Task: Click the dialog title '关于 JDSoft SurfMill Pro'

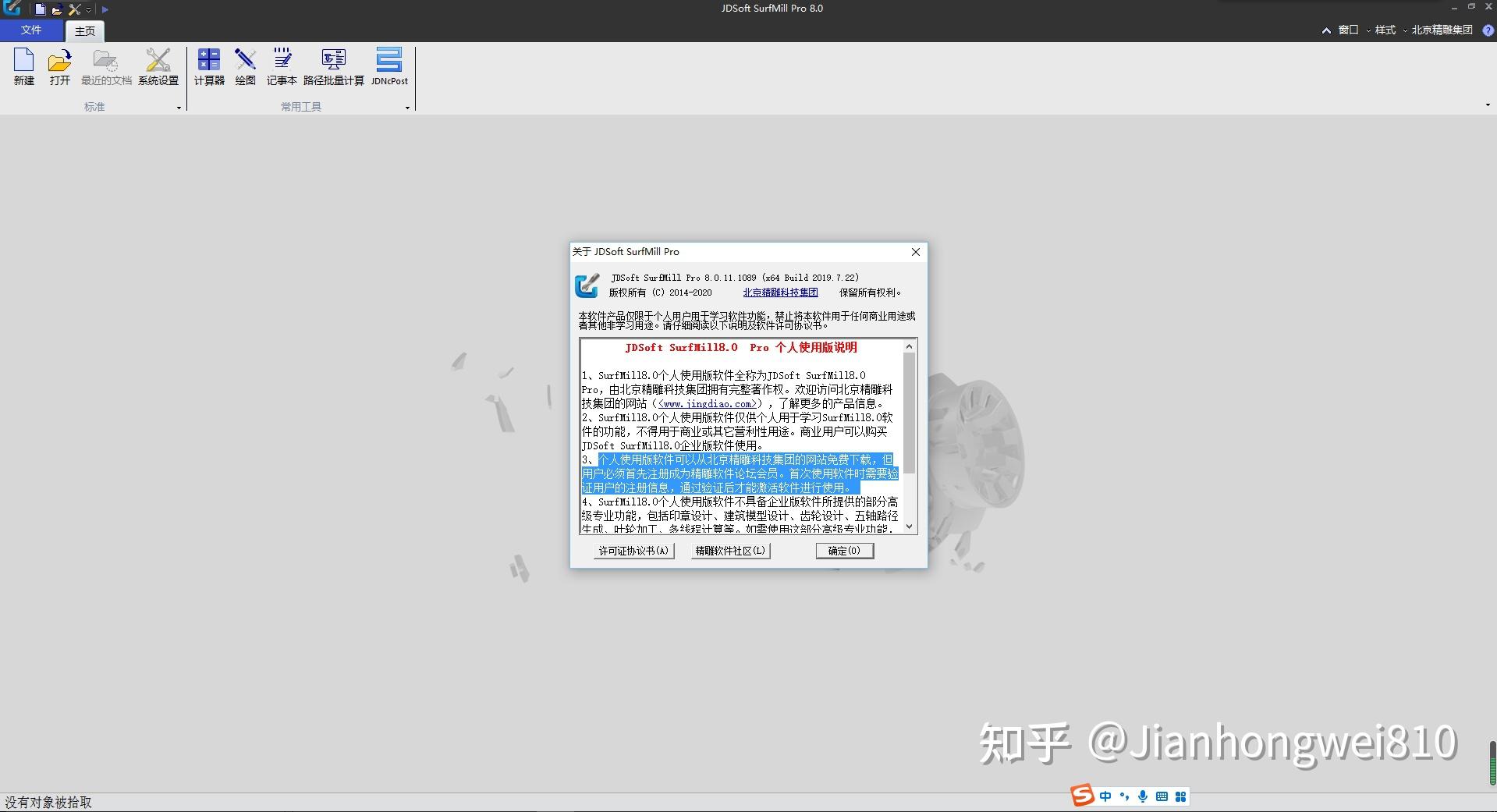Action: point(626,252)
